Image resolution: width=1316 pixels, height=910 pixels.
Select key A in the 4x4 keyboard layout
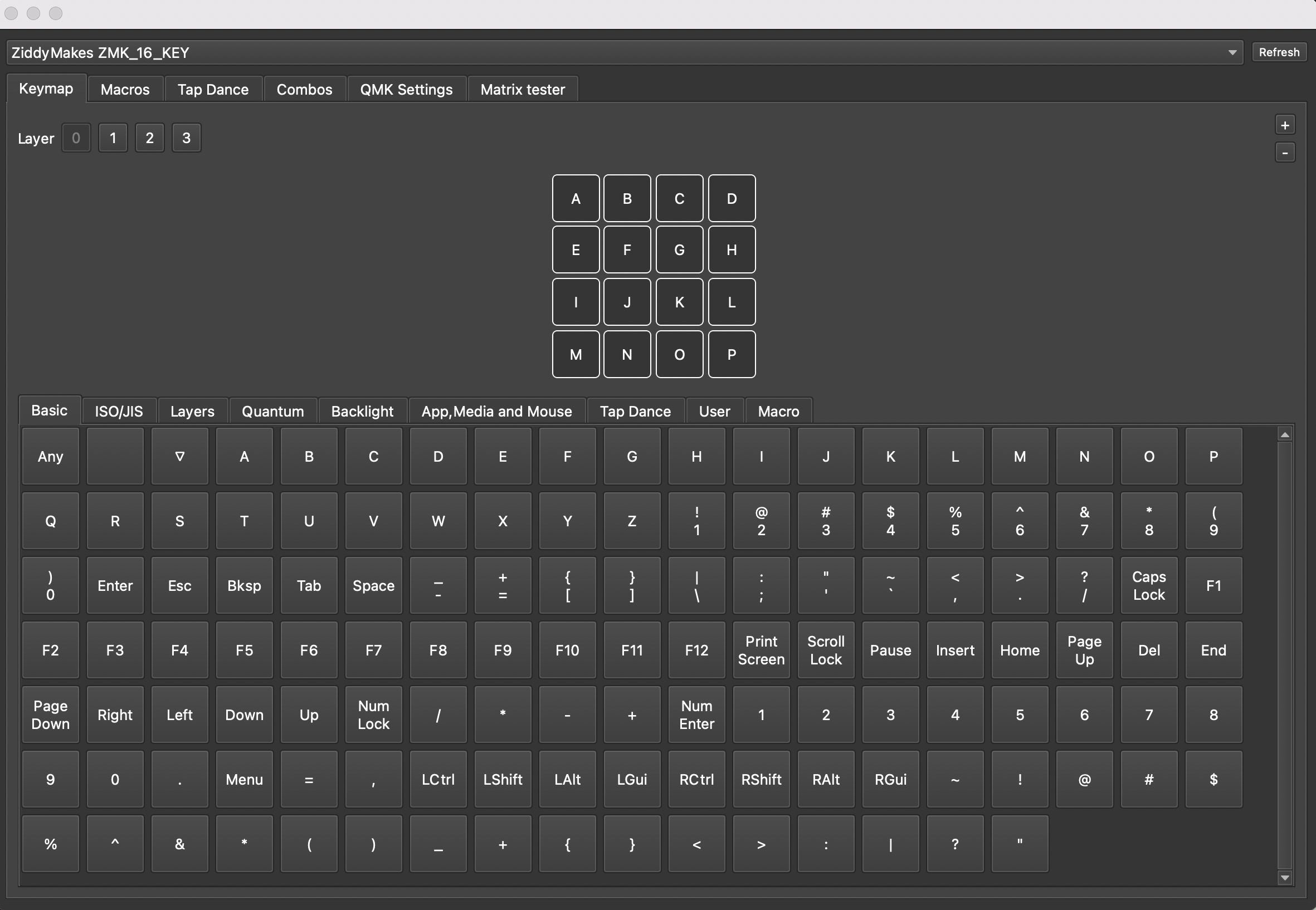click(576, 198)
